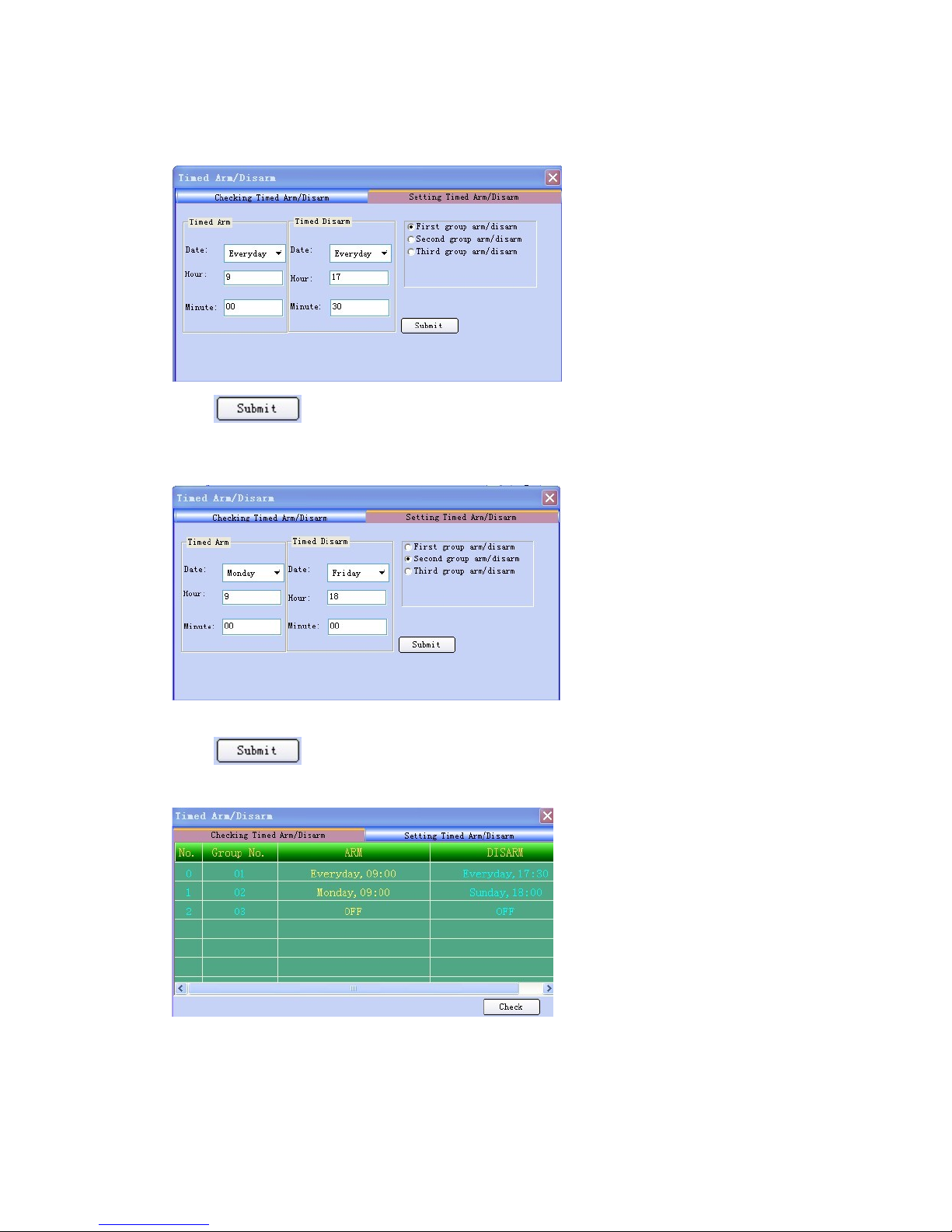Click Submit button inside top dialog
The image size is (952, 1232).
click(429, 326)
